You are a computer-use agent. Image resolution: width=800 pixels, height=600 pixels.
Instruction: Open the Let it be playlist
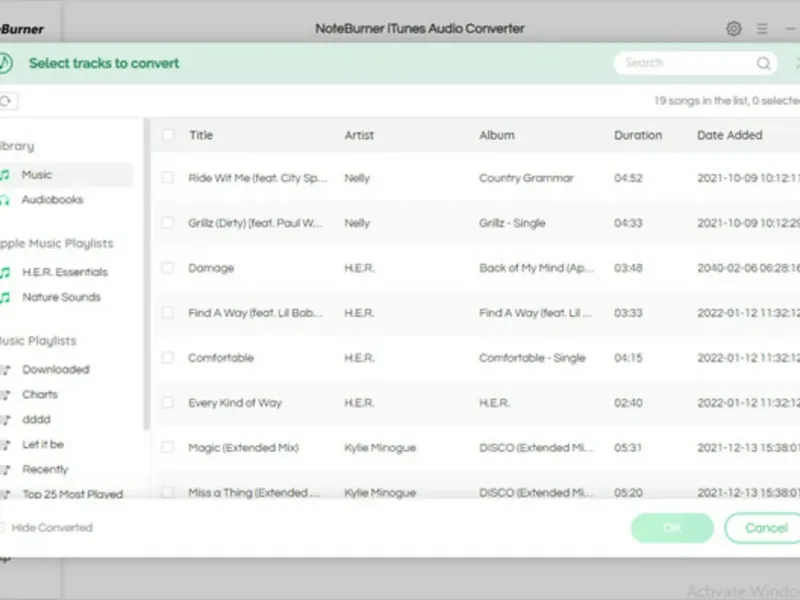pos(43,445)
